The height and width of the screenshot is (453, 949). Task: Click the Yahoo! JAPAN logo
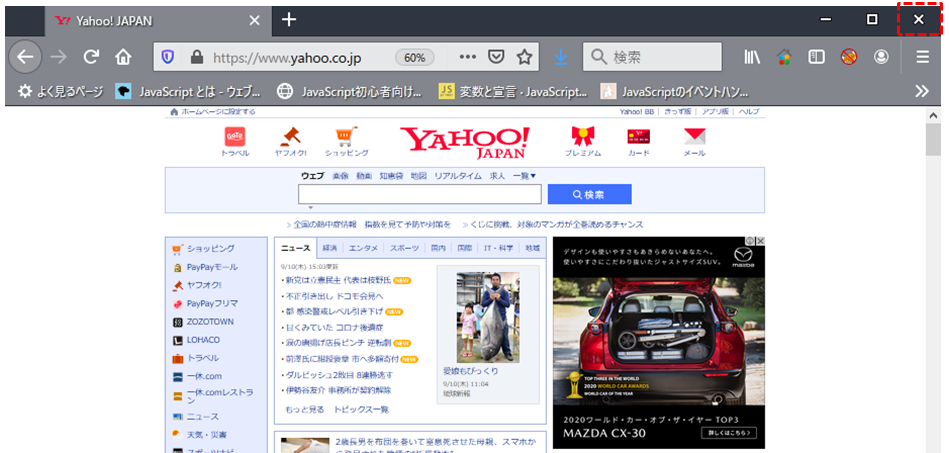click(465, 142)
